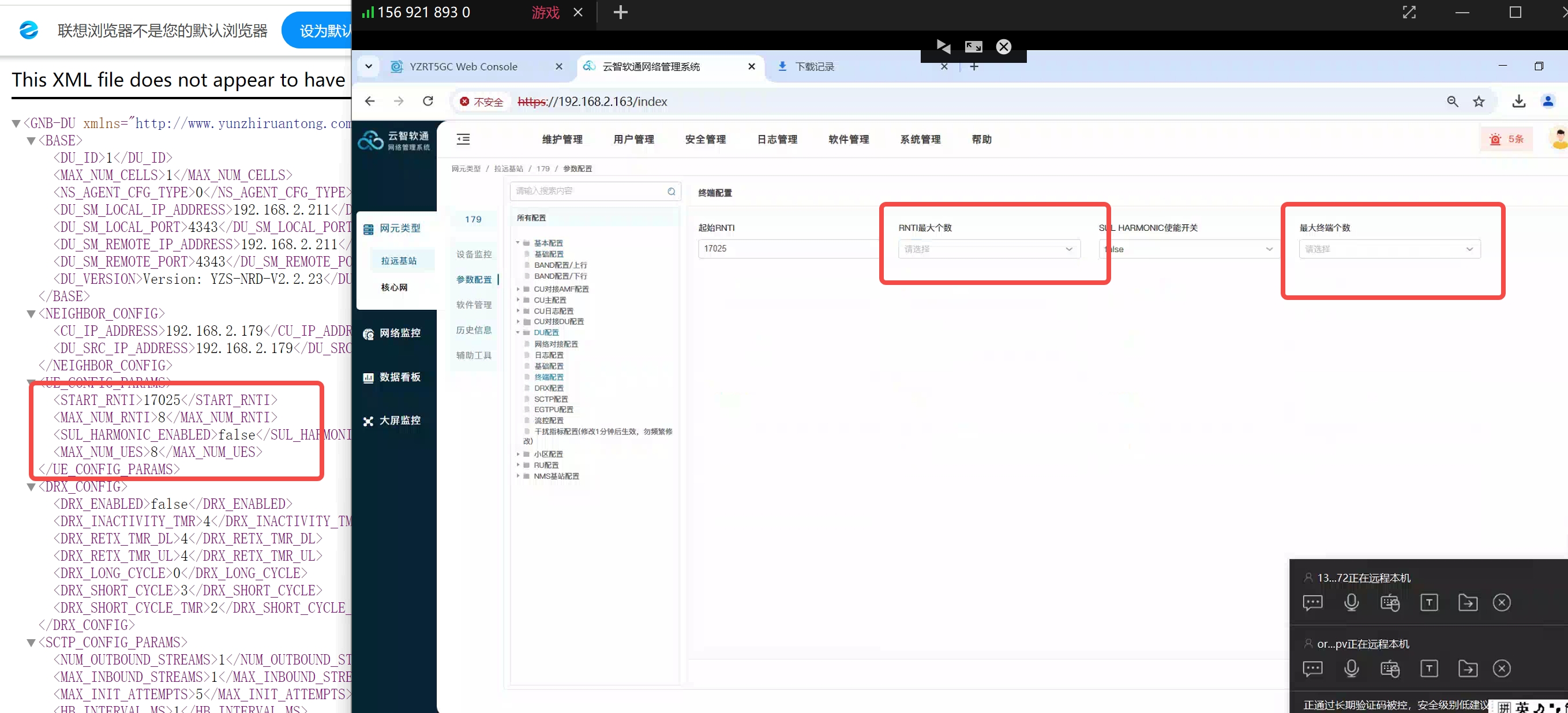This screenshot has height=713, width=1568.
Task: Click browser profile avatar icon
Action: coord(1548,102)
